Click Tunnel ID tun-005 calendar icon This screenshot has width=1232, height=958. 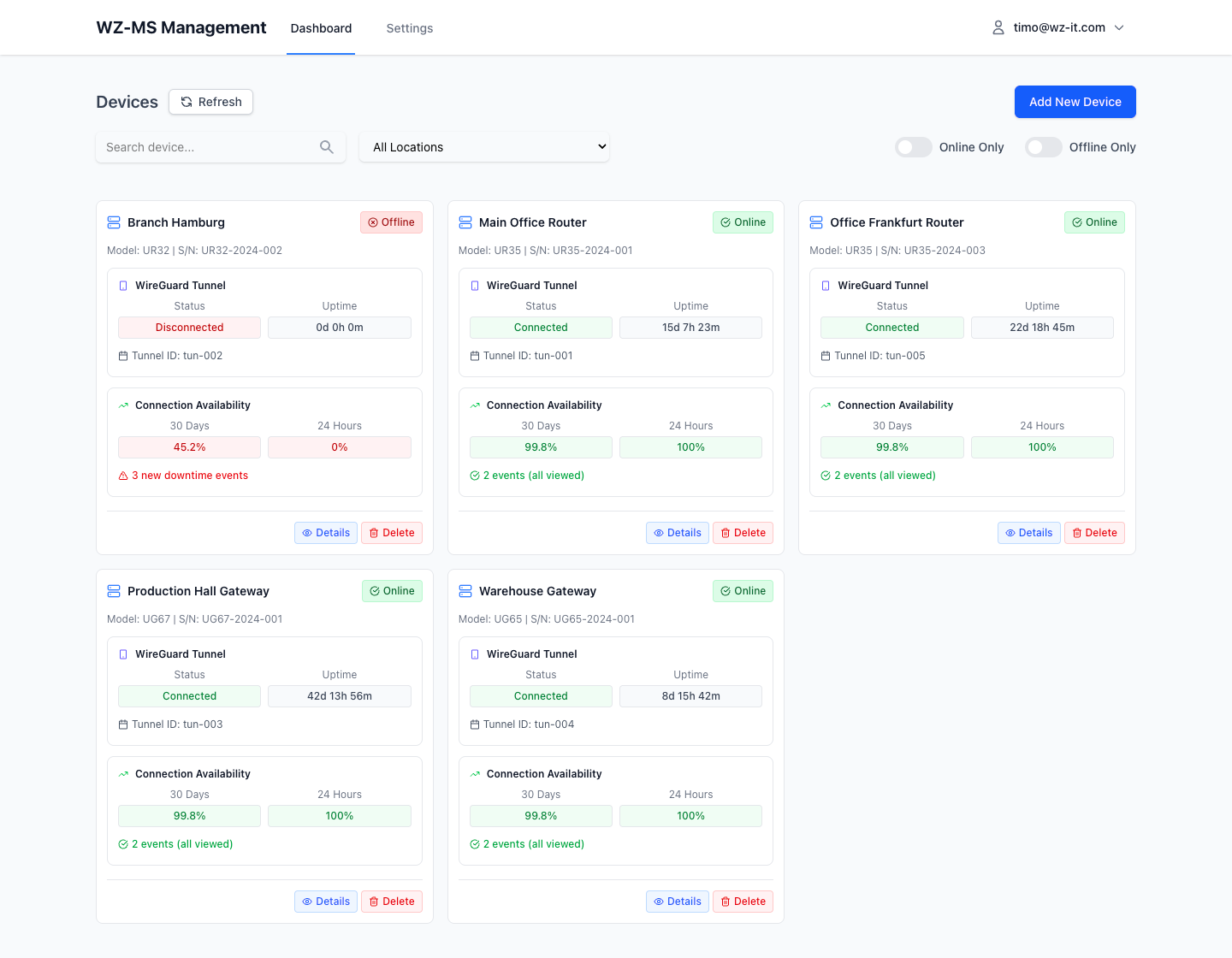coord(826,356)
